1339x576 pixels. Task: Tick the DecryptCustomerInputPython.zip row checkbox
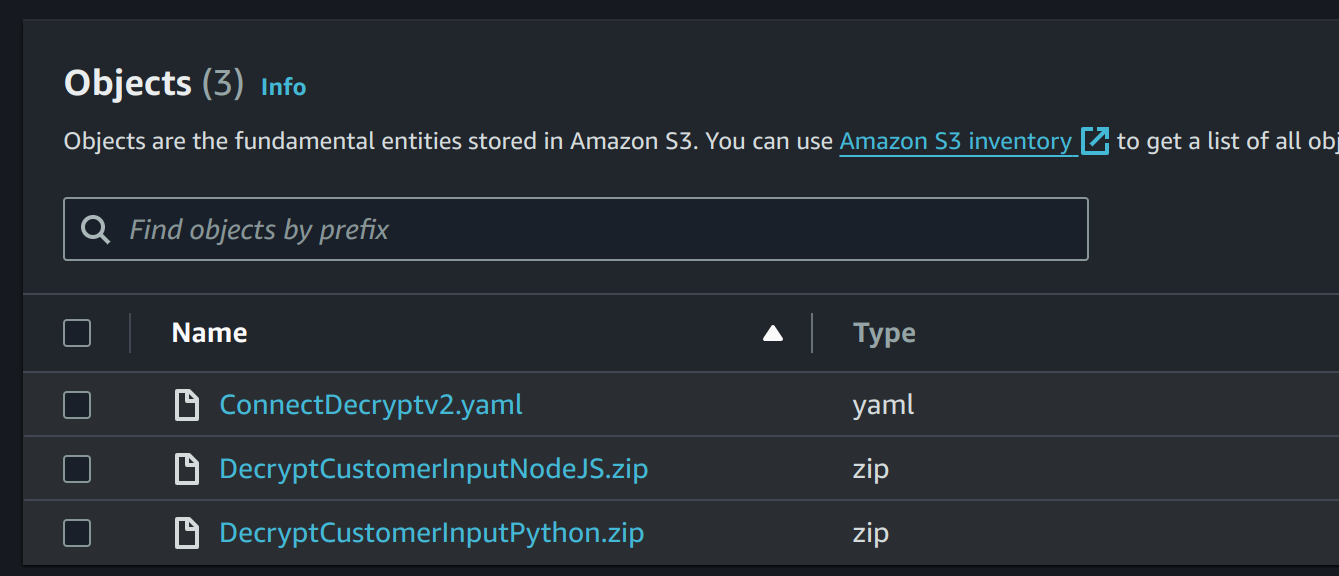pyautogui.click(x=77, y=533)
